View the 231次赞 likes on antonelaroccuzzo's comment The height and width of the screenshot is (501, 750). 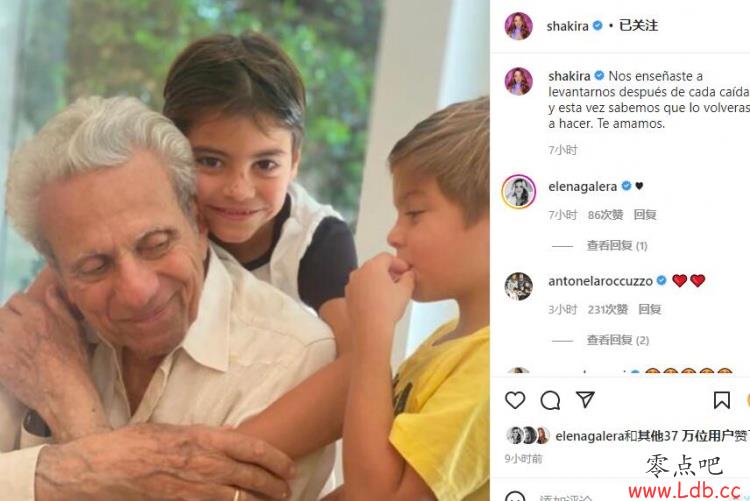pos(607,310)
